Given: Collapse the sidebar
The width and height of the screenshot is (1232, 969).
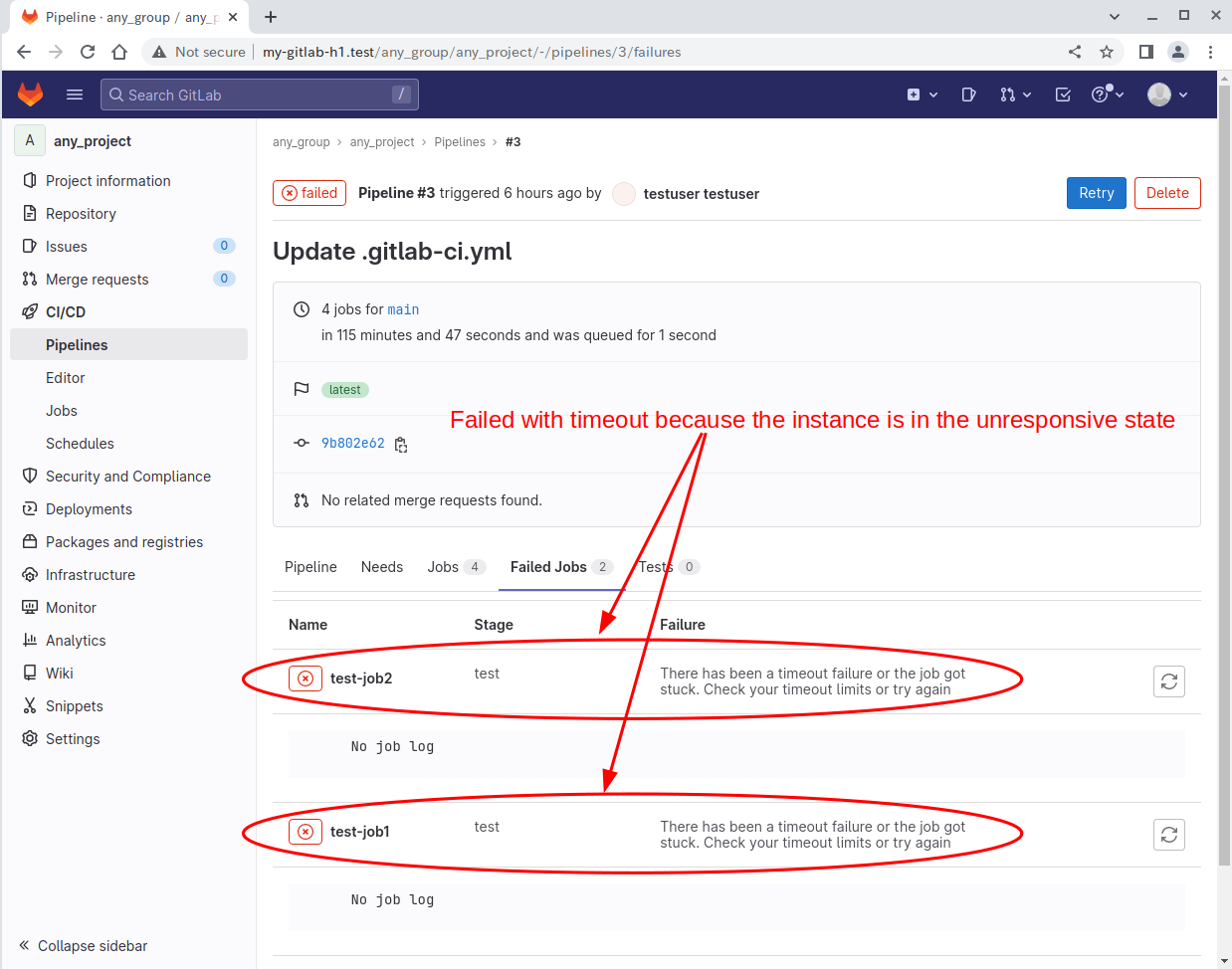Looking at the screenshot, I should coord(84,946).
